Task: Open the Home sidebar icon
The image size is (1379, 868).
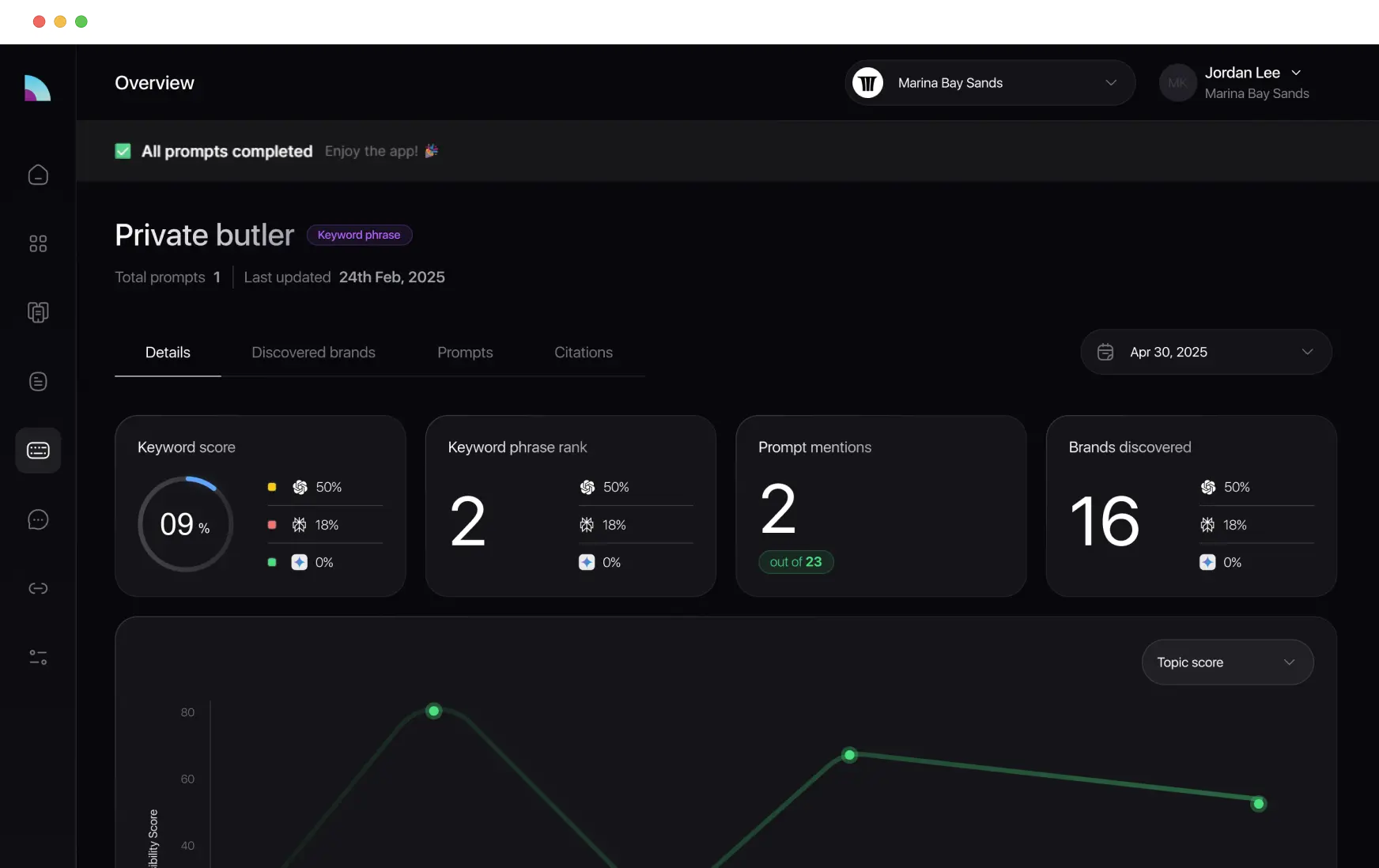Action: click(x=38, y=175)
